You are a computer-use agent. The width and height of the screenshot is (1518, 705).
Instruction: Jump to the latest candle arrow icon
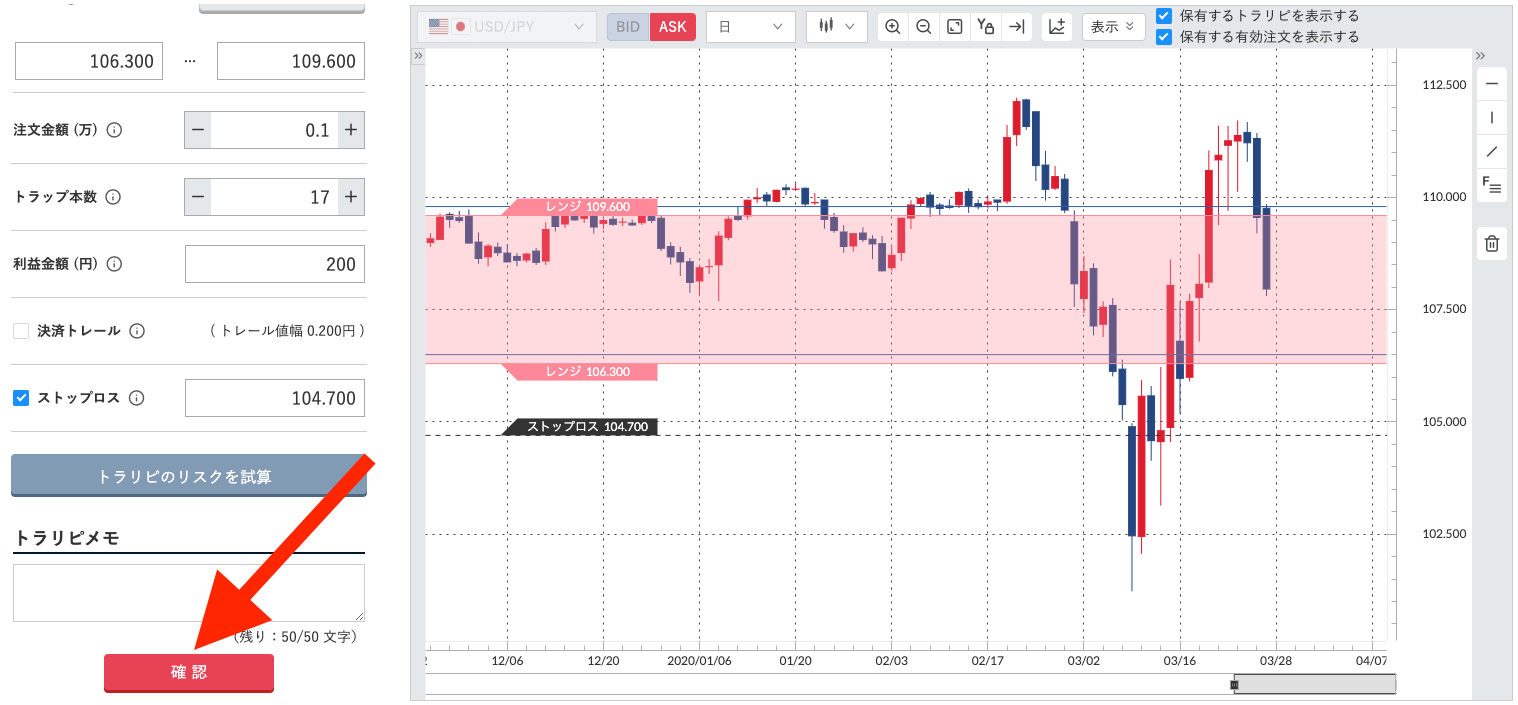(1017, 27)
